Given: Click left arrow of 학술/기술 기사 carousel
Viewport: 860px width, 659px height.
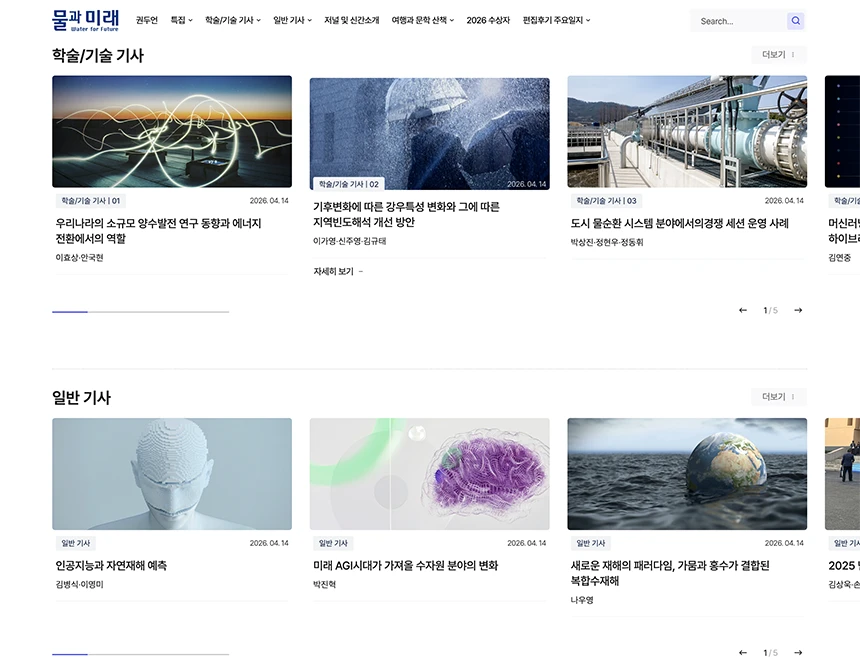Looking at the screenshot, I should click(741, 310).
